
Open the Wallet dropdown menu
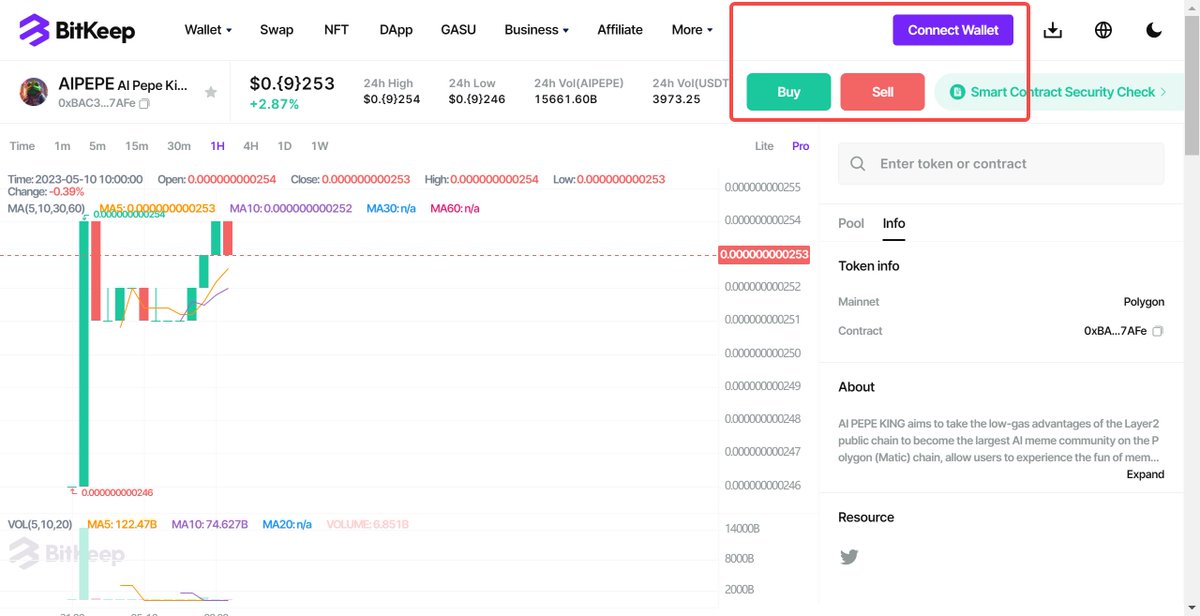pyautogui.click(x=208, y=30)
